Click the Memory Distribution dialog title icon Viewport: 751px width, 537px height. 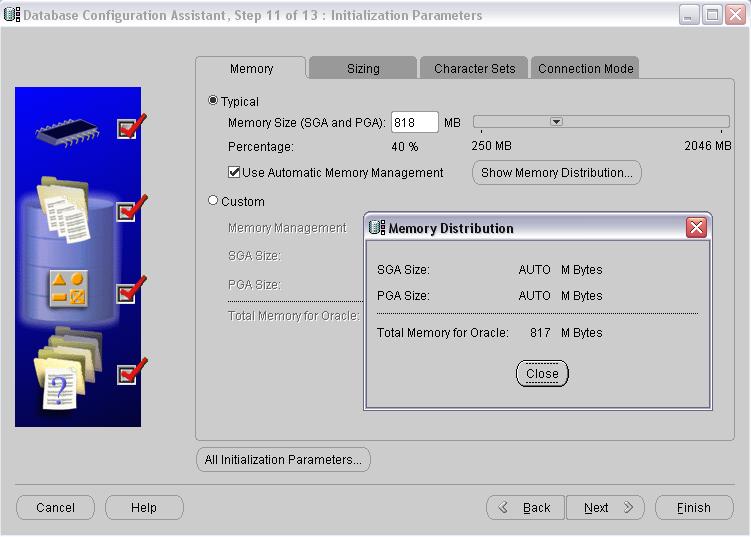(x=377, y=228)
